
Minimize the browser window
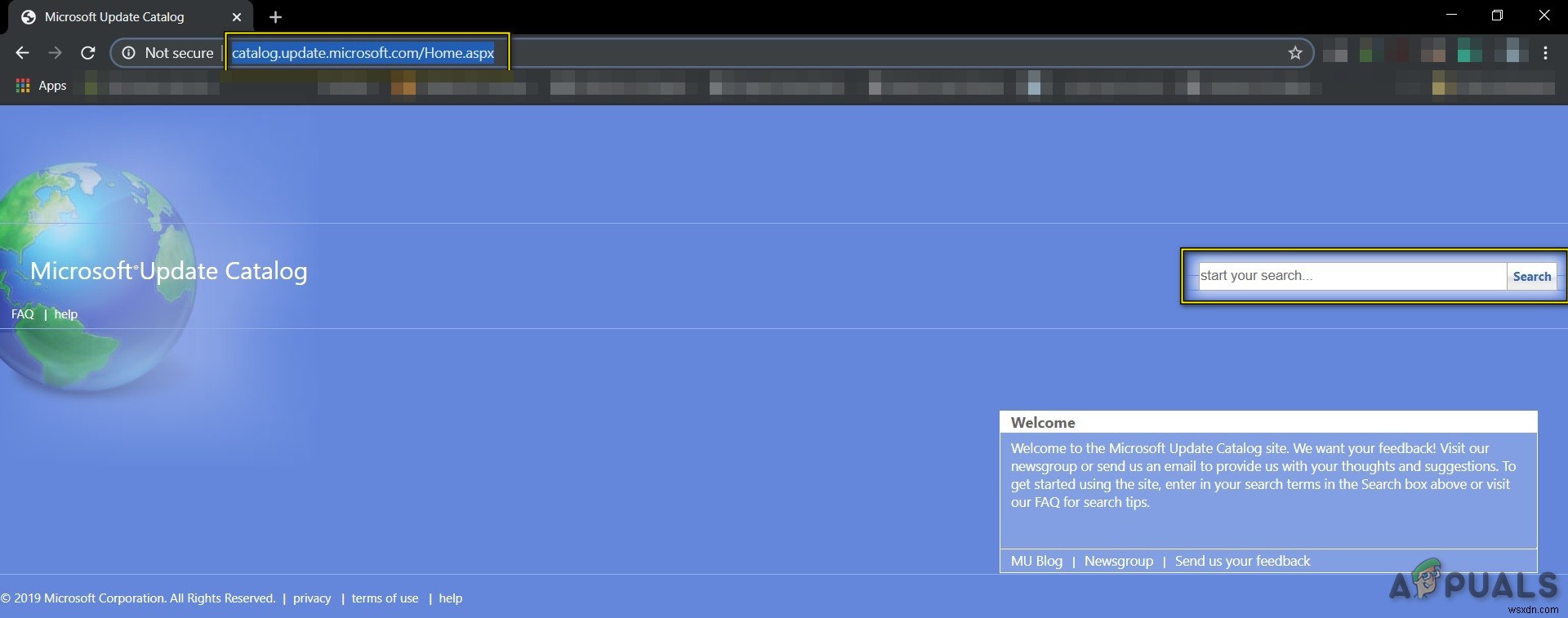(1451, 16)
